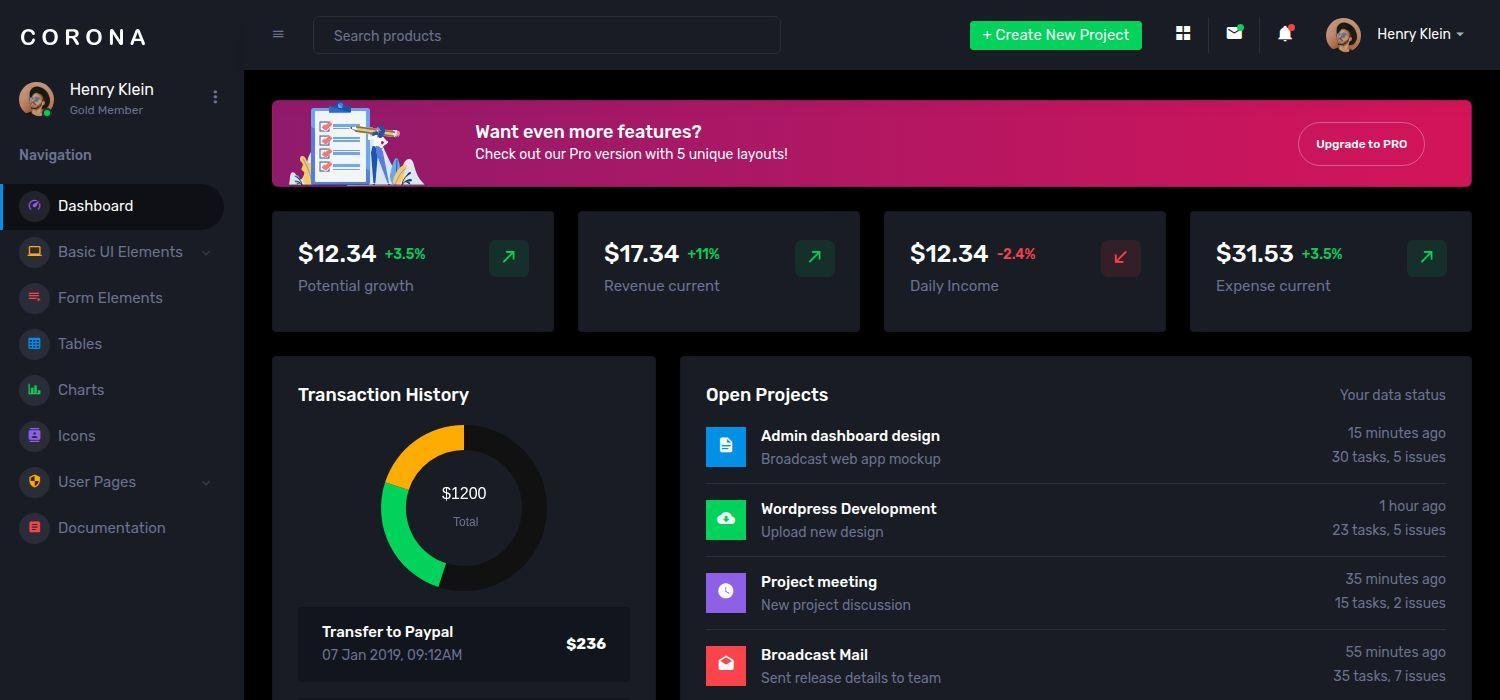
Task: Click the $236 transaction amount
Action: pyautogui.click(x=586, y=644)
